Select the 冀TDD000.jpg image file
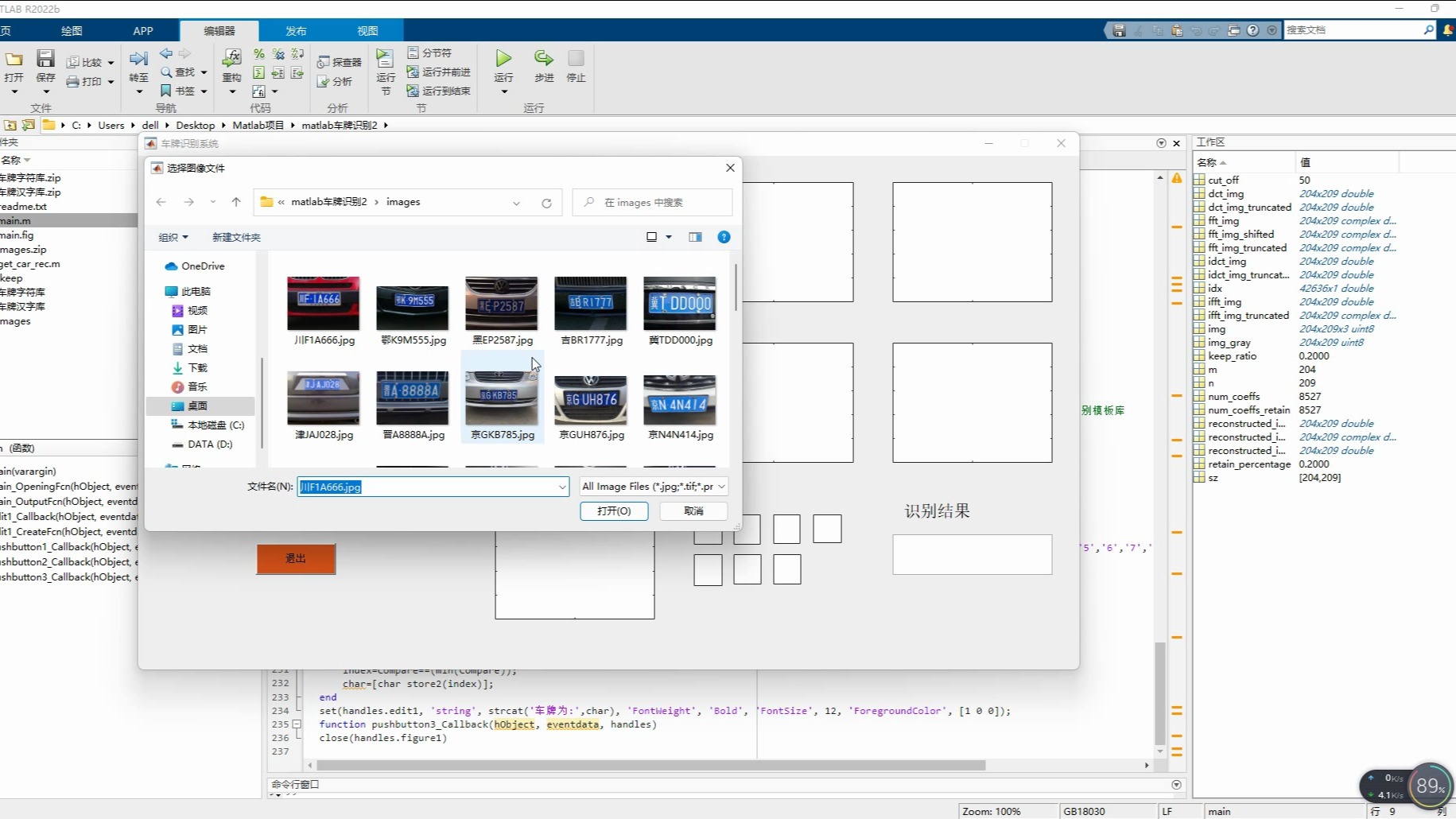 (680, 311)
